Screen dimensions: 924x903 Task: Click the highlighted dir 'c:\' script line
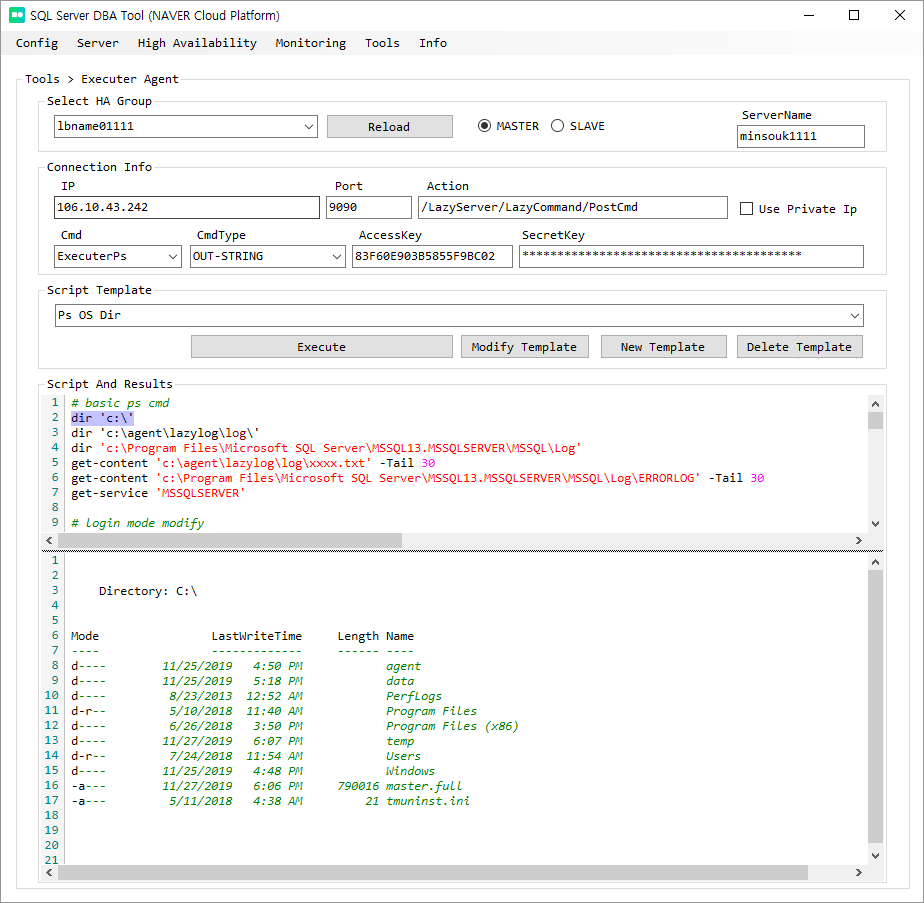103,418
